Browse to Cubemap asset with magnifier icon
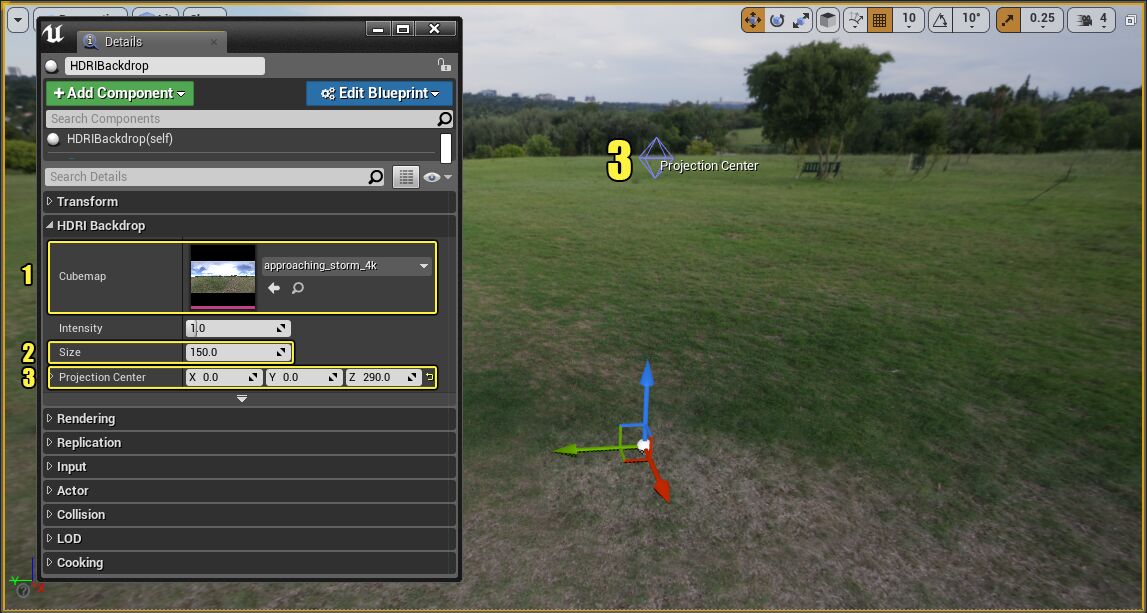This screenshot has height=613, width=1147. point(298,288)
